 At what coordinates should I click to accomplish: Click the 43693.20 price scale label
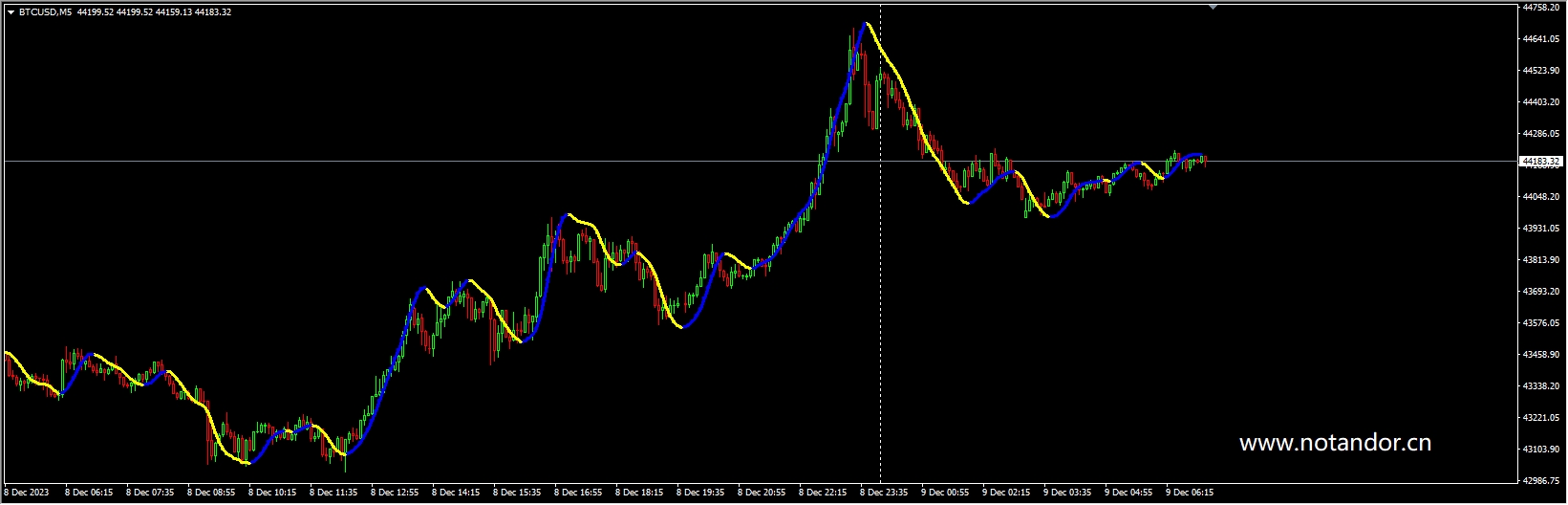pyautogui.click(x=1541, y=292)
